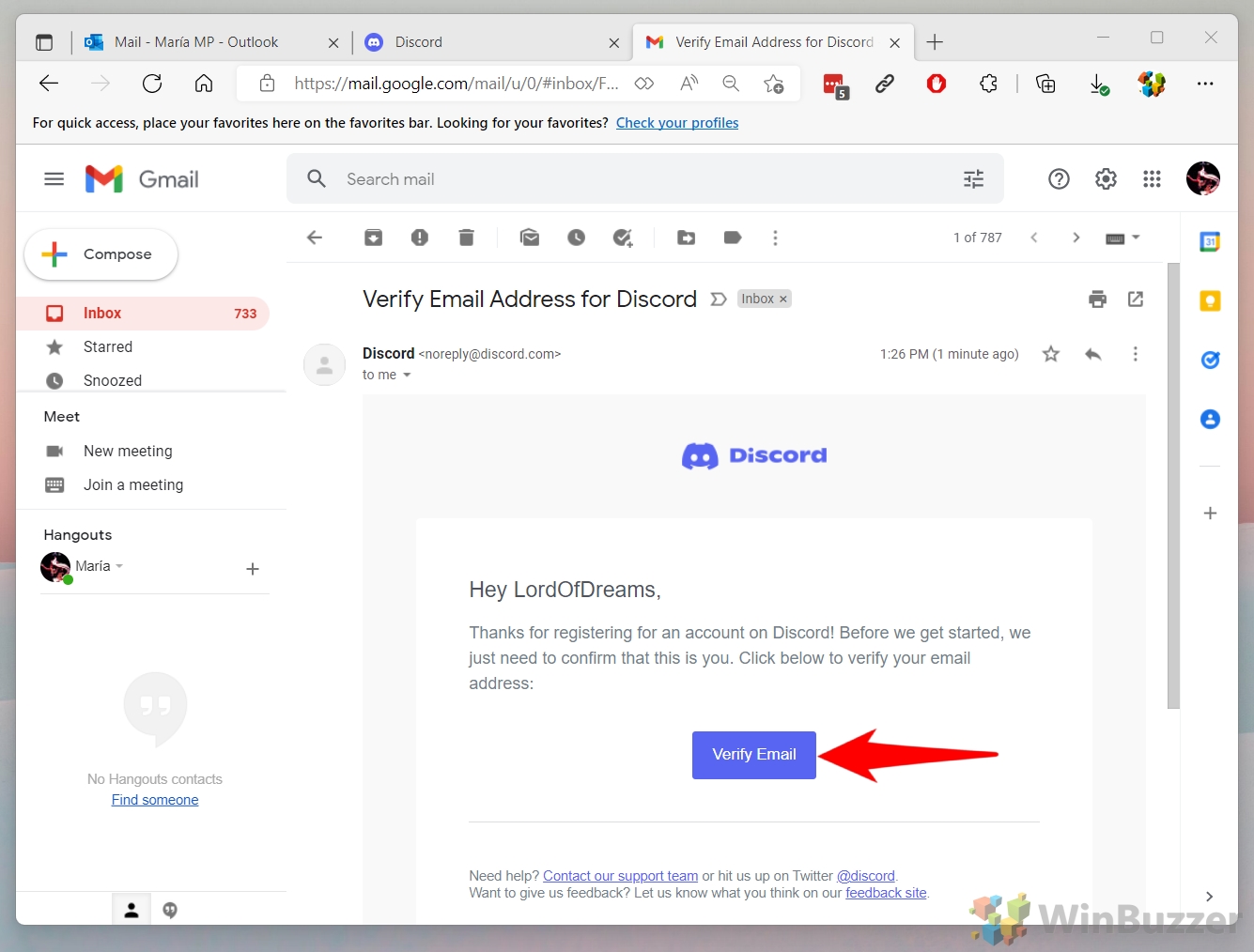
Task: Open Google account avatar
Action: 1203,178
